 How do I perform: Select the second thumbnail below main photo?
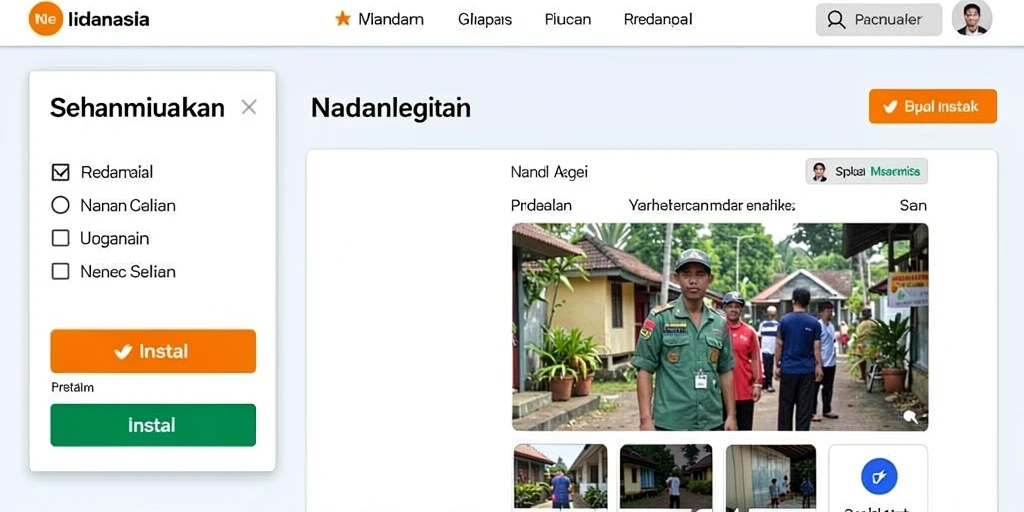(x=665, y=477)
